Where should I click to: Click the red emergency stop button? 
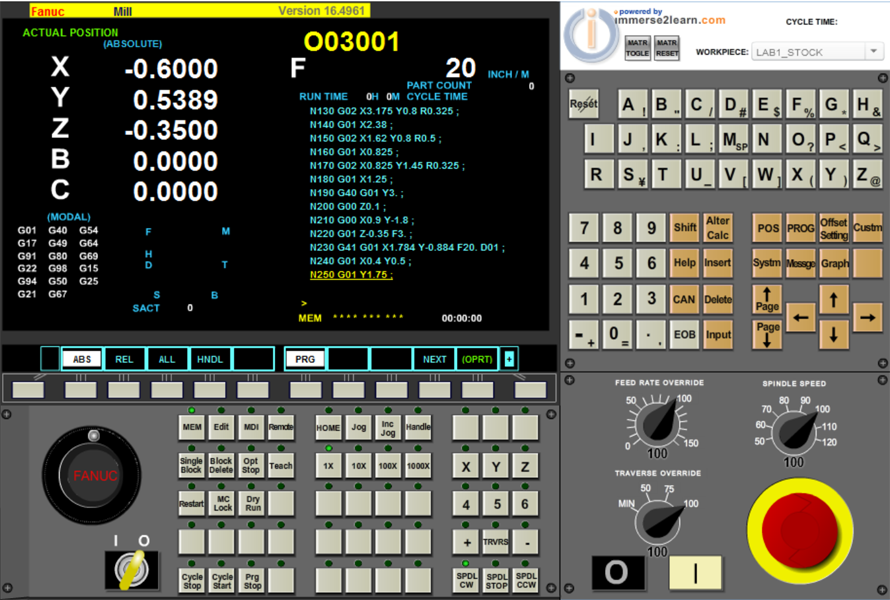click(800, 531)
